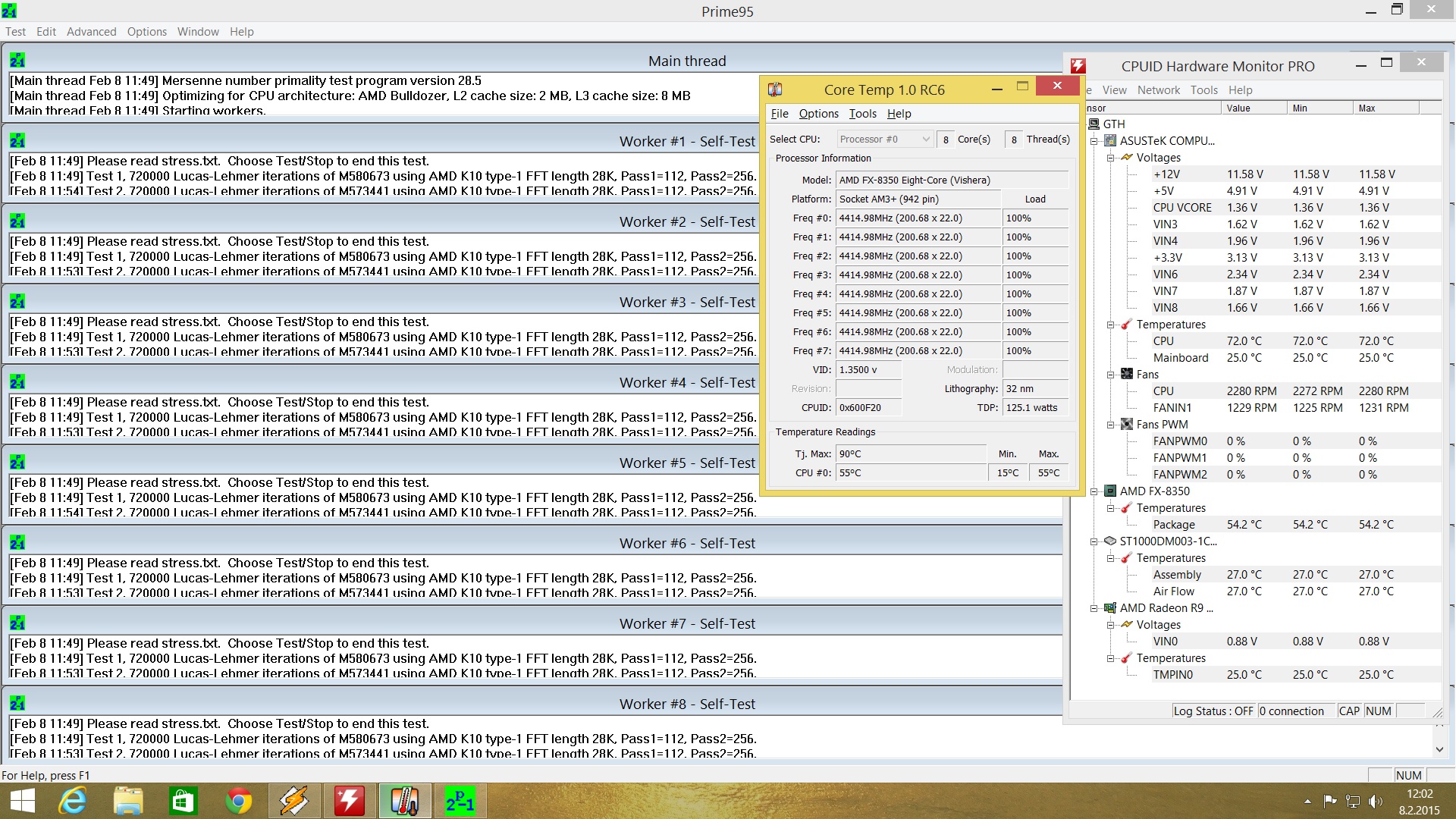Open HWMonitor Network menu
The width and height of the screenshot is (1456, 819).
click(x=1159, y=89)
